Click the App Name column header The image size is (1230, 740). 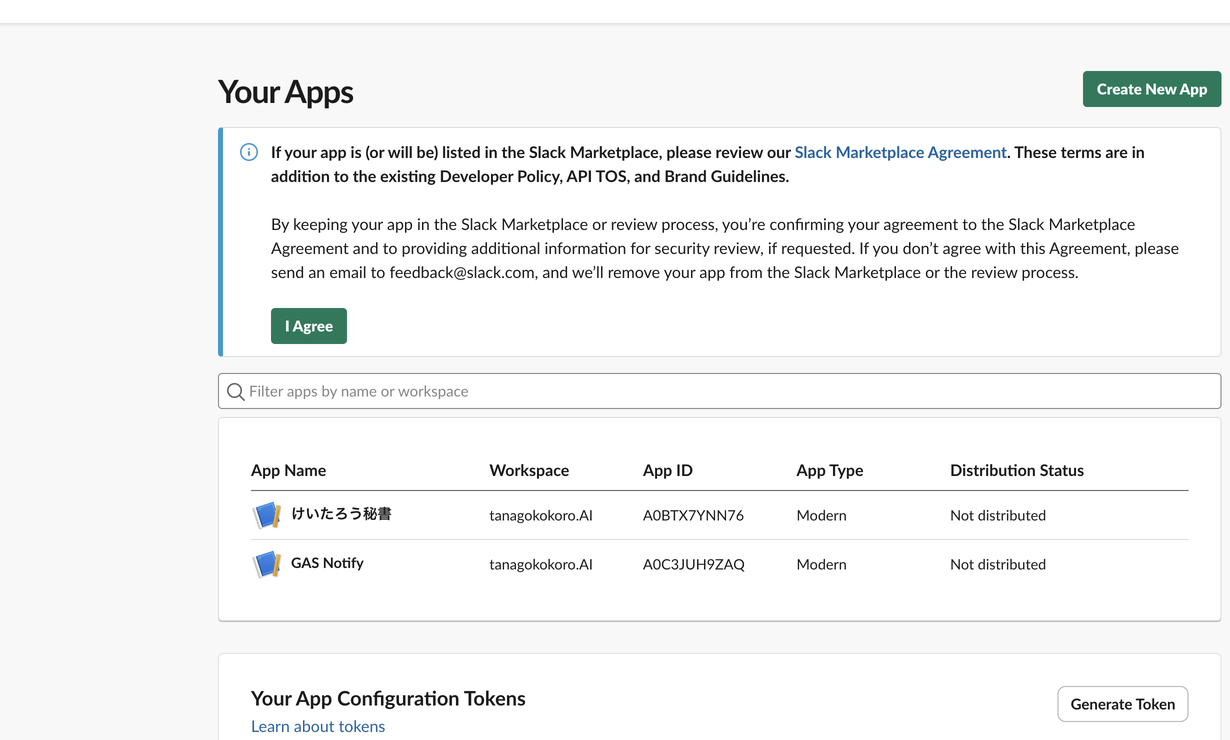288,470
